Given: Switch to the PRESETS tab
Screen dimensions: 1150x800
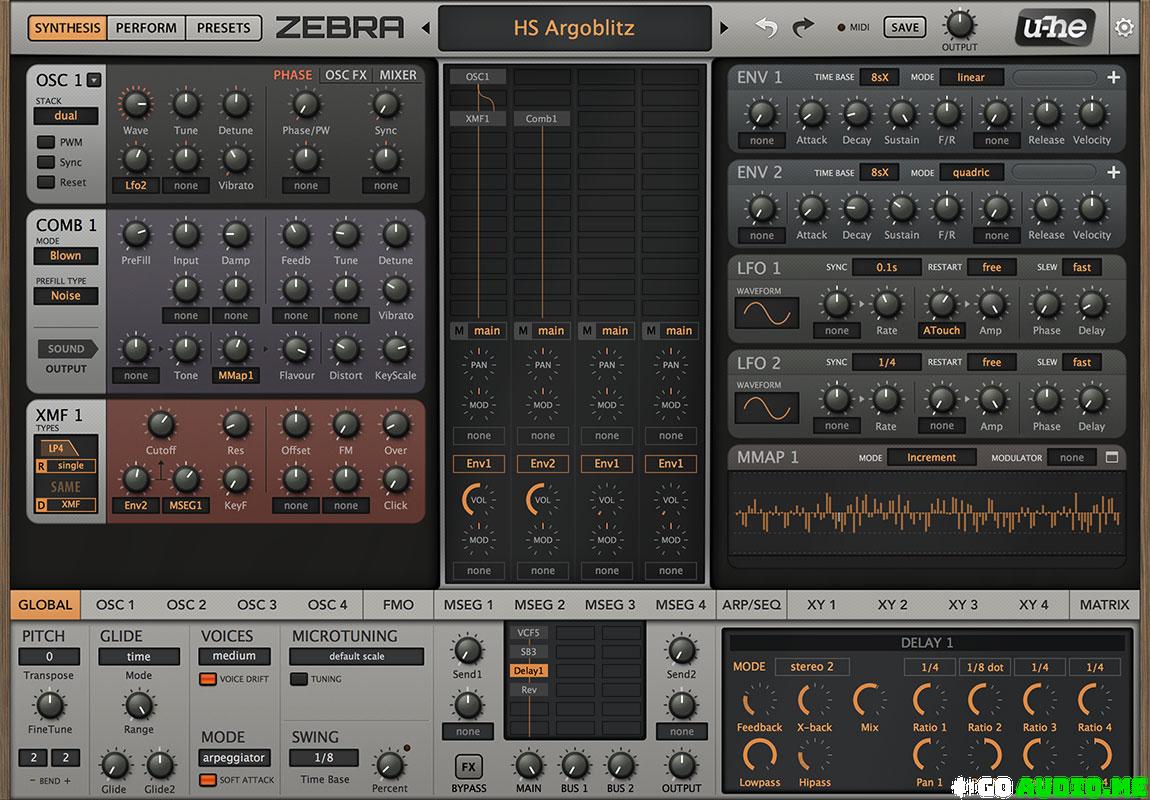Looking at the screenshot, I should 224,28.
